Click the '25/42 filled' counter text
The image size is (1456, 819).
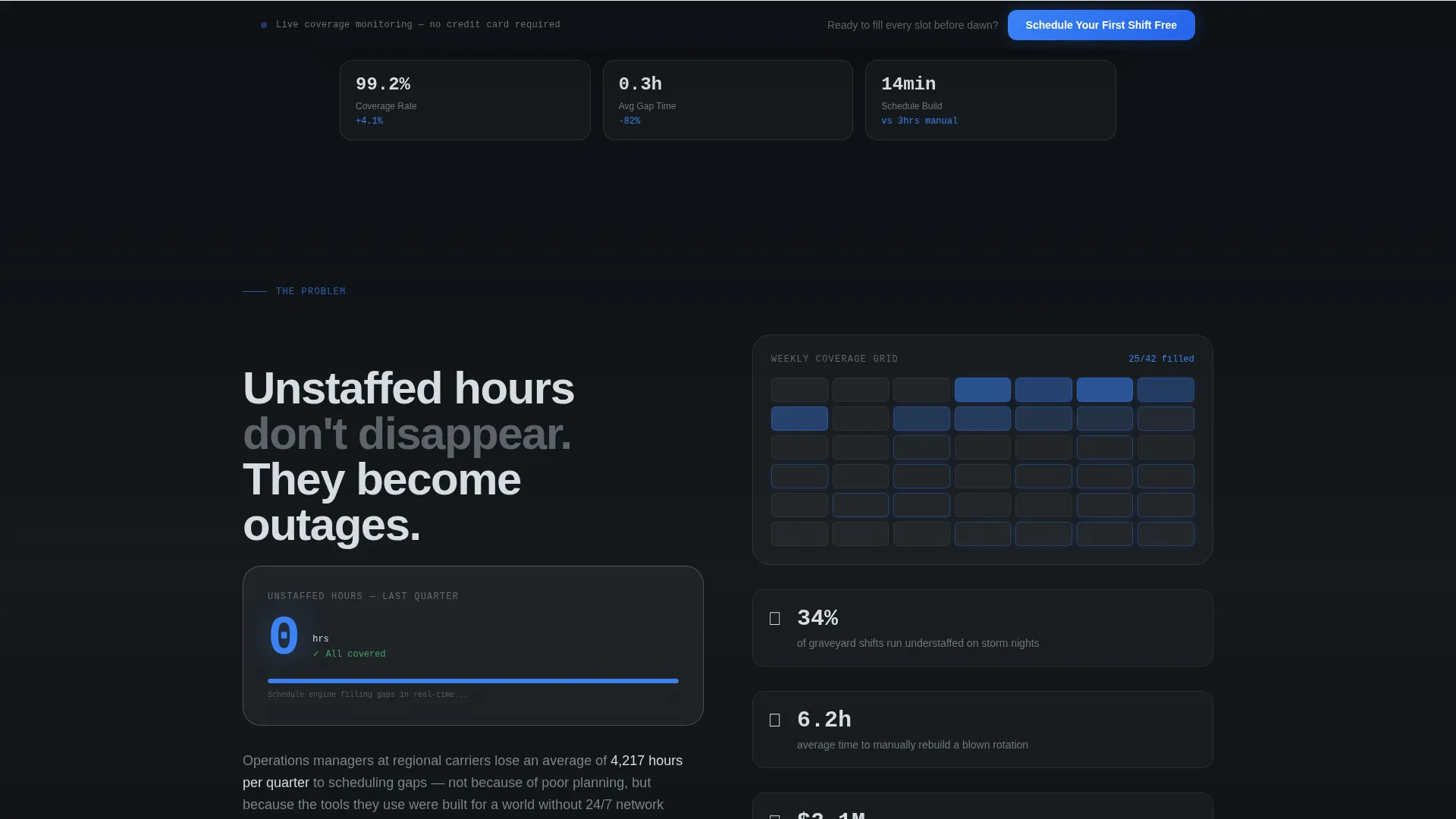[1161, 359]
